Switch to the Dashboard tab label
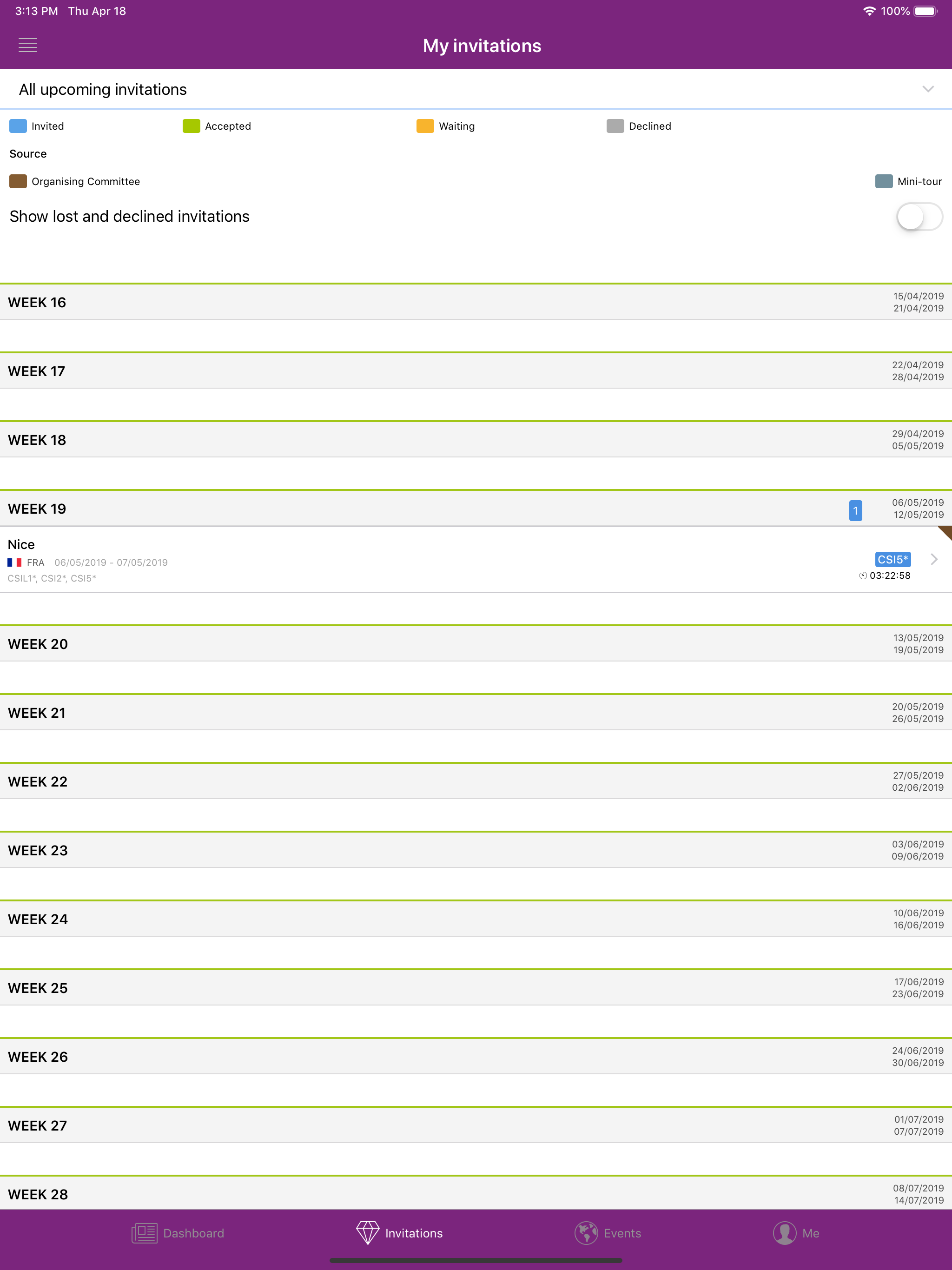Screen dimensions: 952x1270 click(193, 1233)
